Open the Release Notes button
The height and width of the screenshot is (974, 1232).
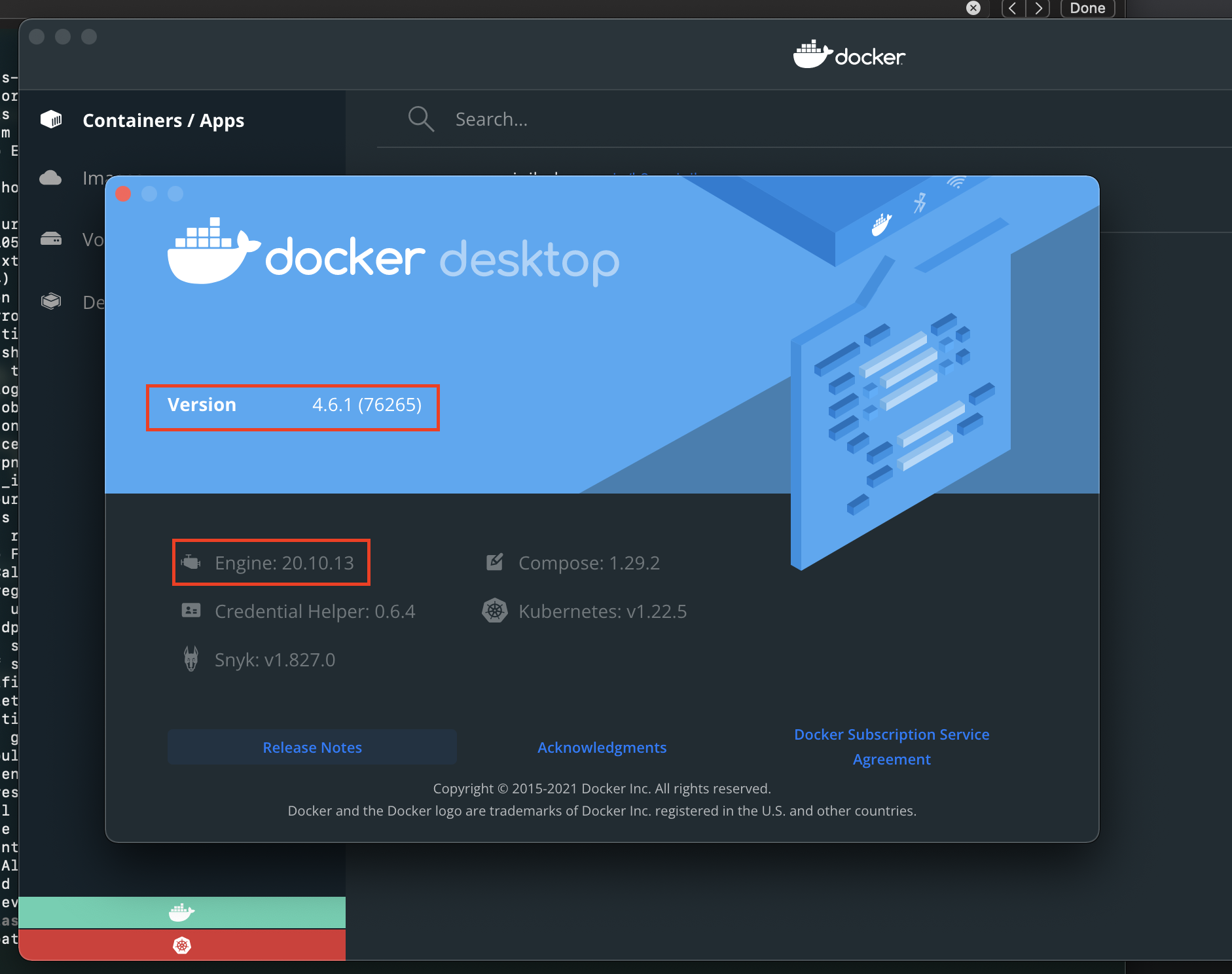312,748
